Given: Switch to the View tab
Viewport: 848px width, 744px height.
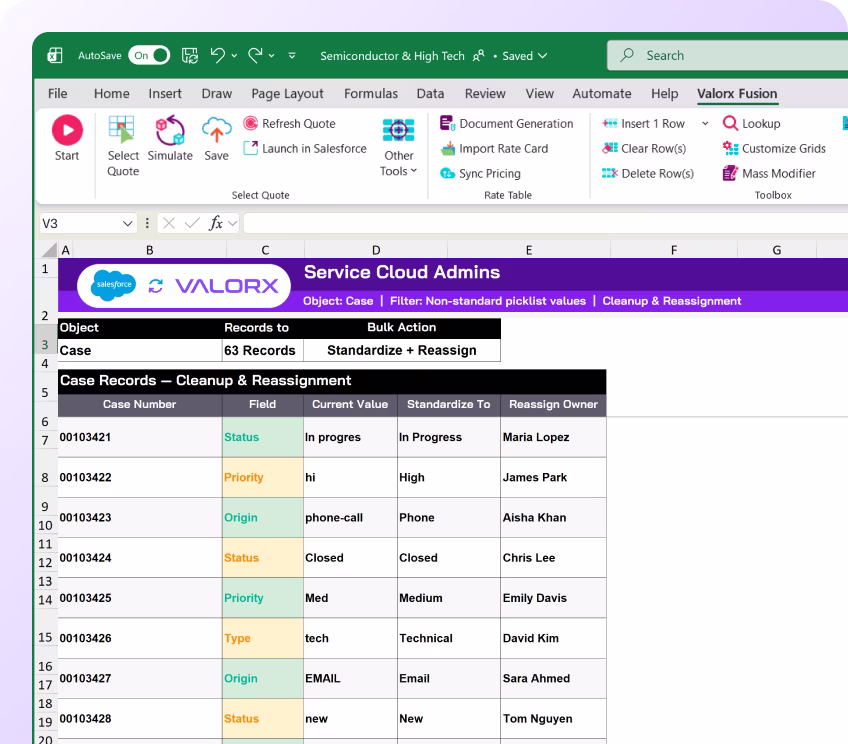Looking at the screenshot, I should click(x=539, y=94).
